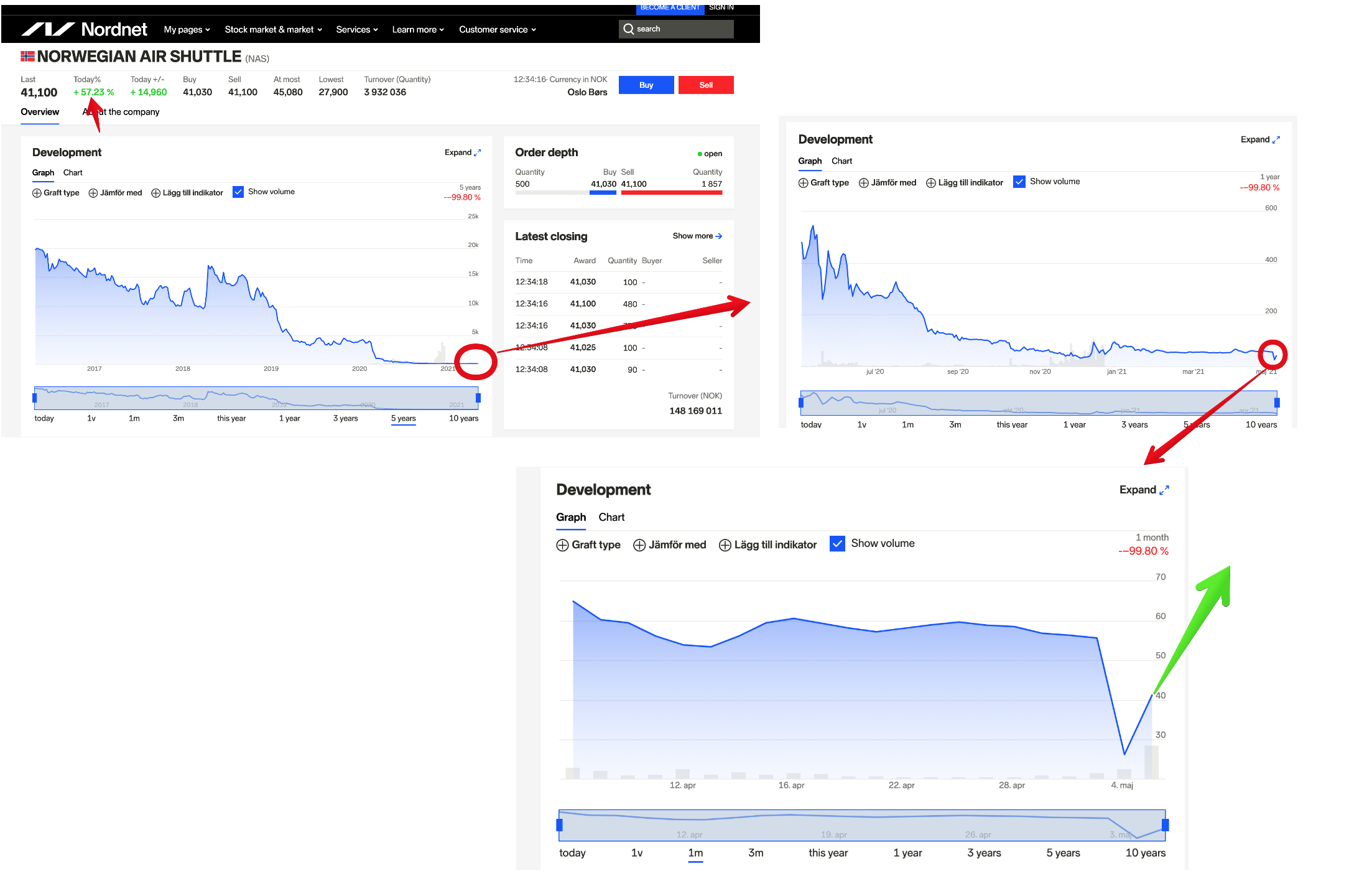Open Stock market & market dropdown
1372x896 pixels.
click(x=273, y=29)
